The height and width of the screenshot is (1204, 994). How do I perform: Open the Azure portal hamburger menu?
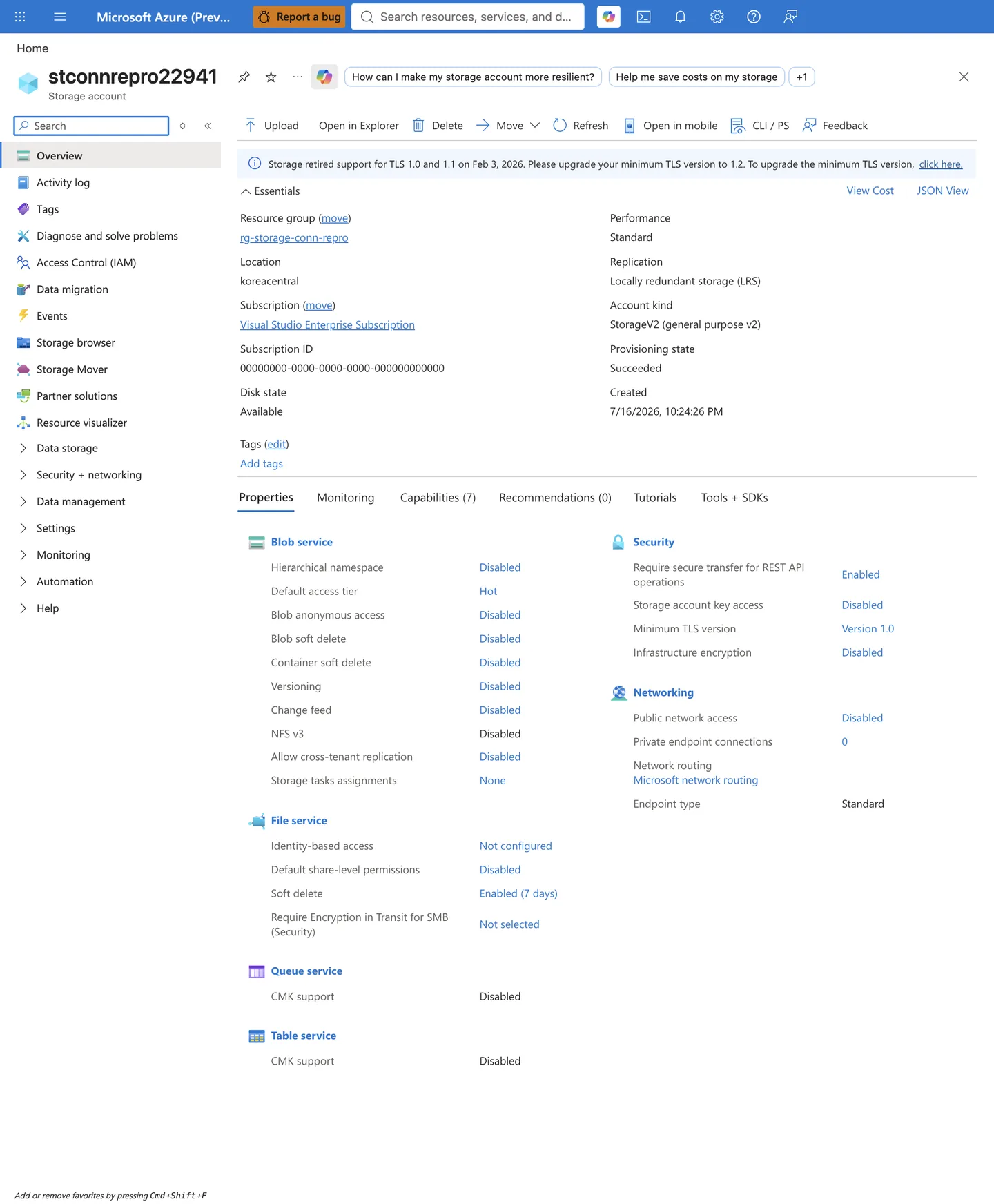click(x=60, y=17)
